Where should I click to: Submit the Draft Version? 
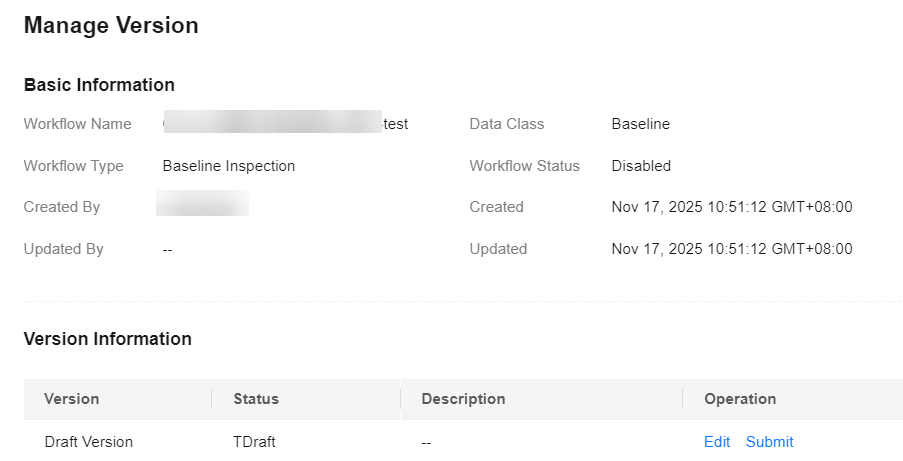tap(769, 442)
